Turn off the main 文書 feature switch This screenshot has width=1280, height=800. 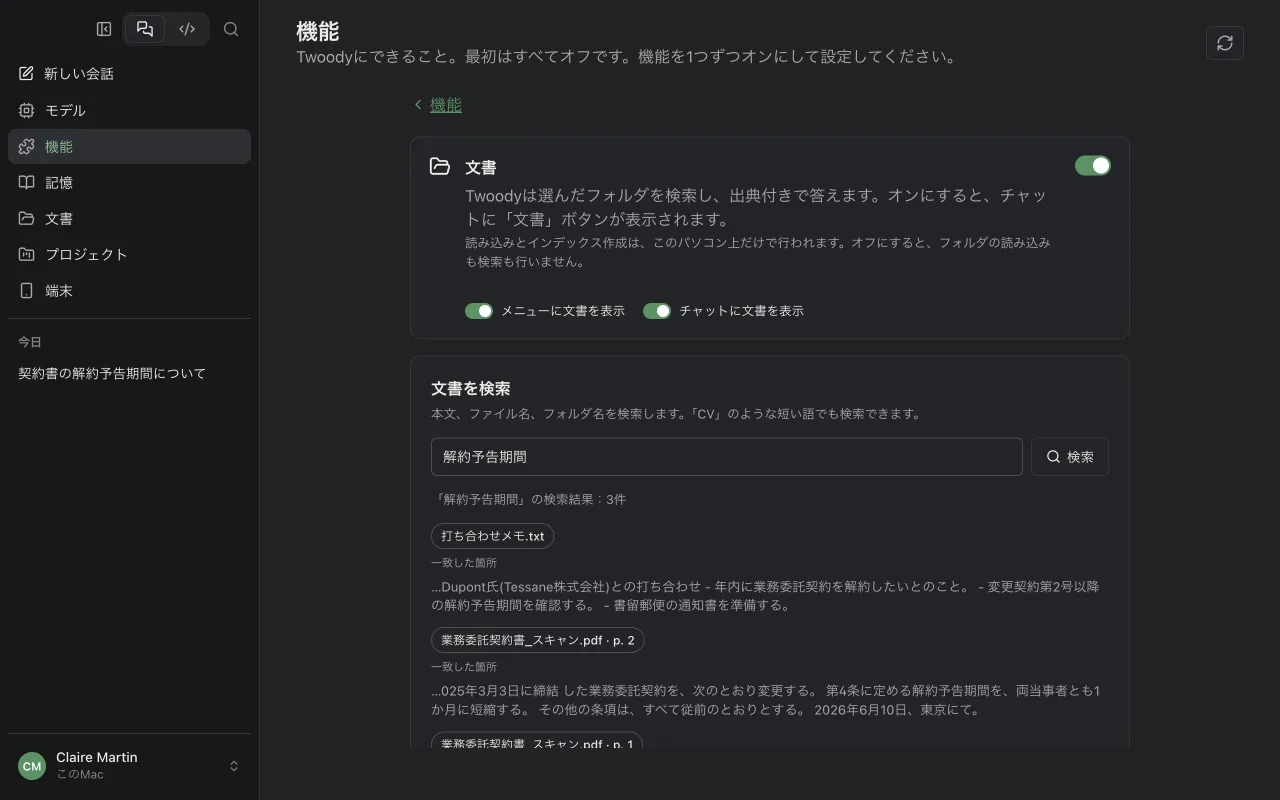click(1093, 165)
